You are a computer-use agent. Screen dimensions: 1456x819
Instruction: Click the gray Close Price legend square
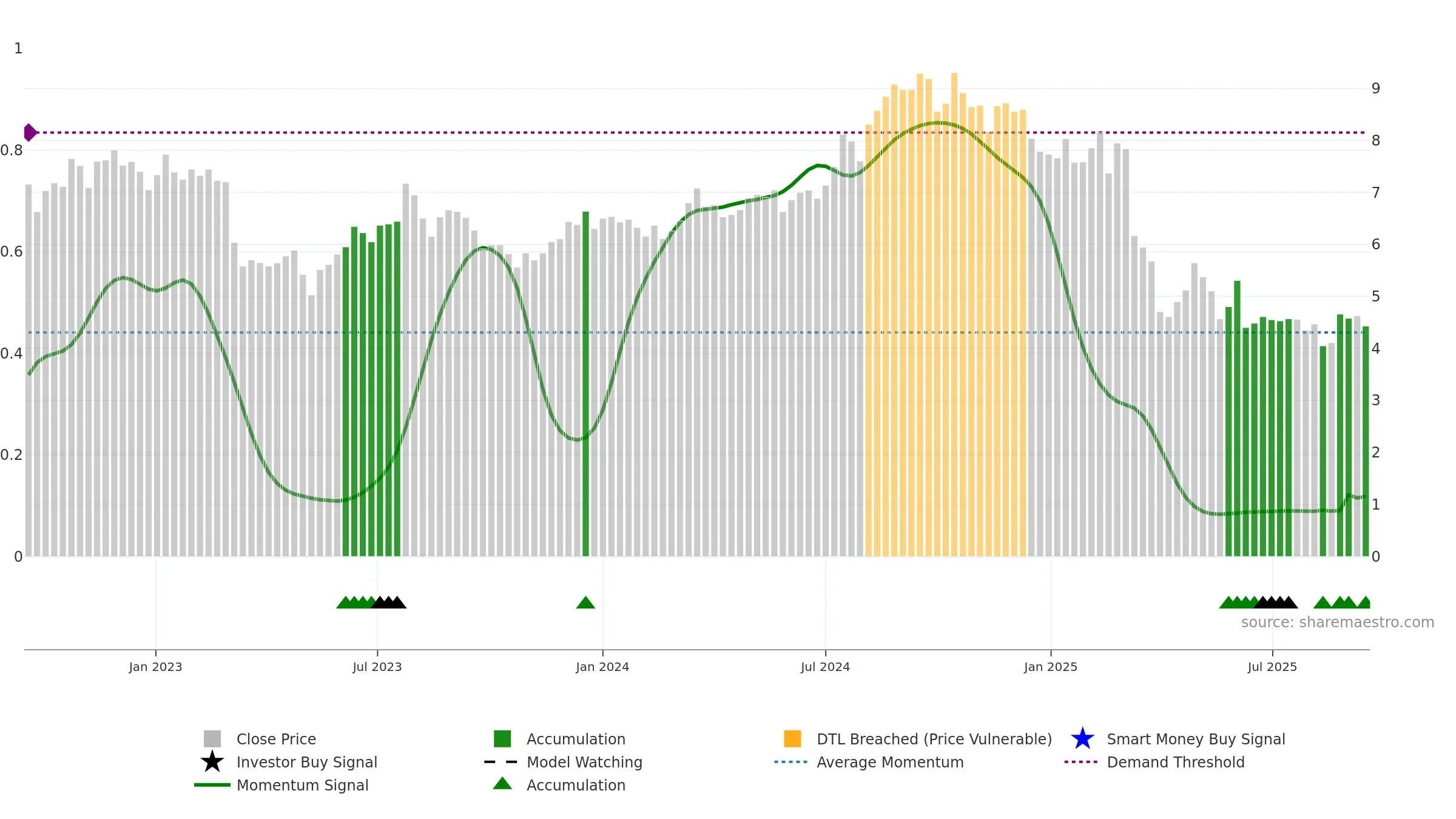212,738
